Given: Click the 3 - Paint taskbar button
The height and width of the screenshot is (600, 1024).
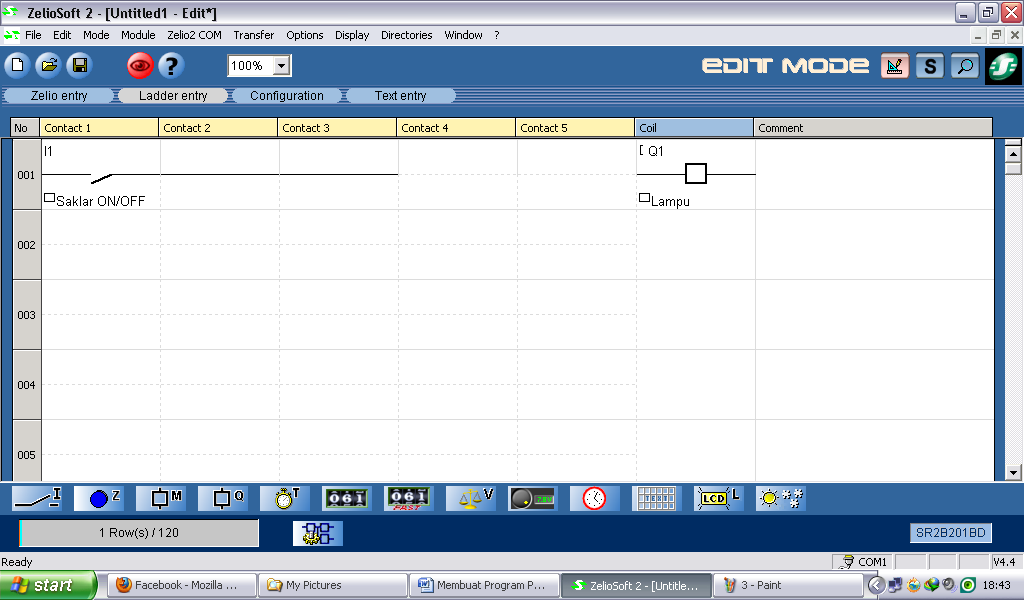Looking at the screenshot, I should [x=789, y=585].
